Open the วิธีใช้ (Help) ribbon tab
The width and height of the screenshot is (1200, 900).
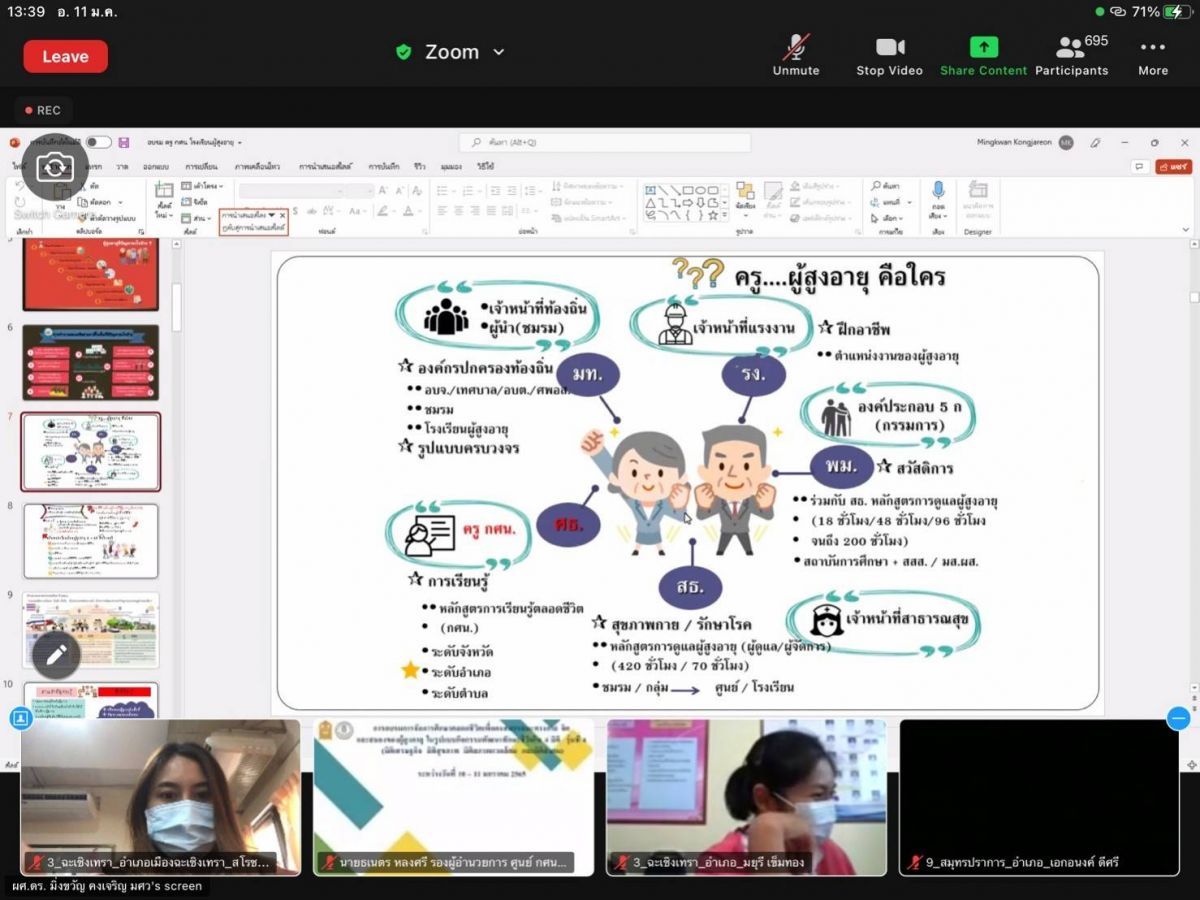(x=485, y=166)
